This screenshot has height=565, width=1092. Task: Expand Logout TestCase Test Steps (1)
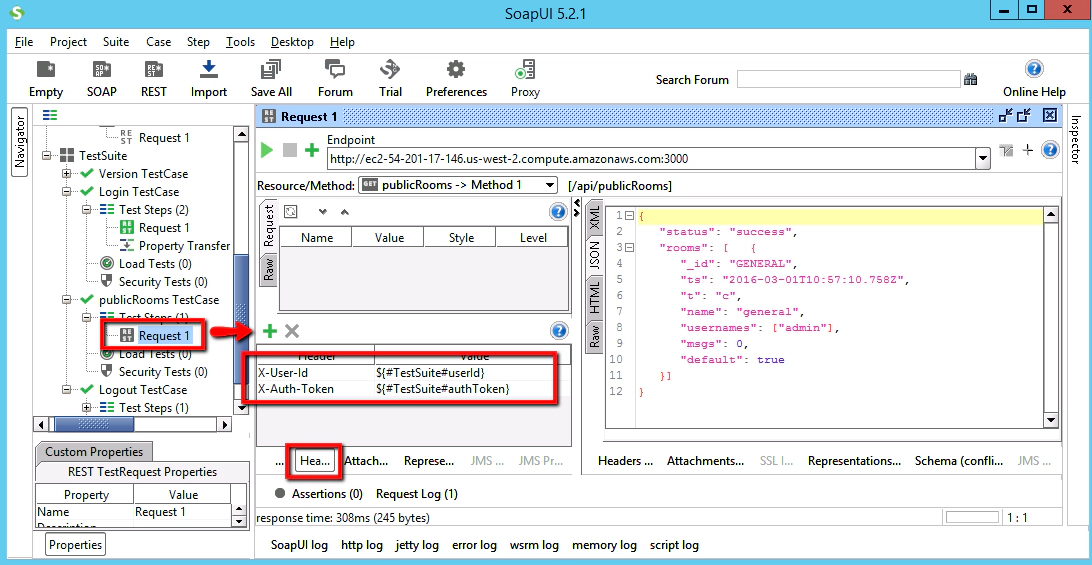tap(87, 408)
